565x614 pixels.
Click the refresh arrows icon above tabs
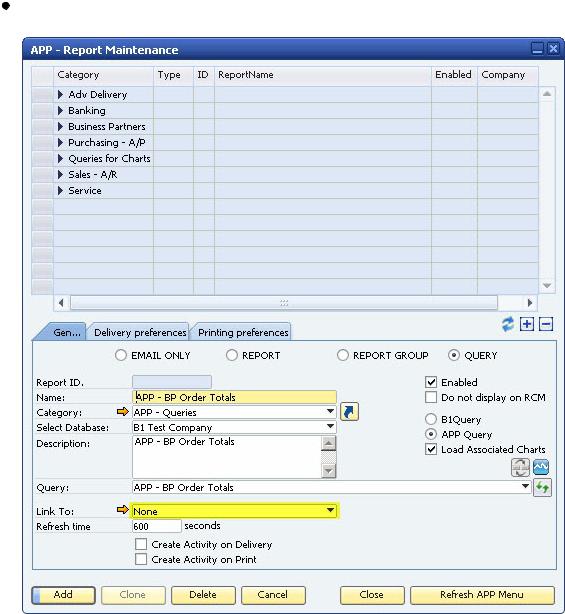(507, 325)
